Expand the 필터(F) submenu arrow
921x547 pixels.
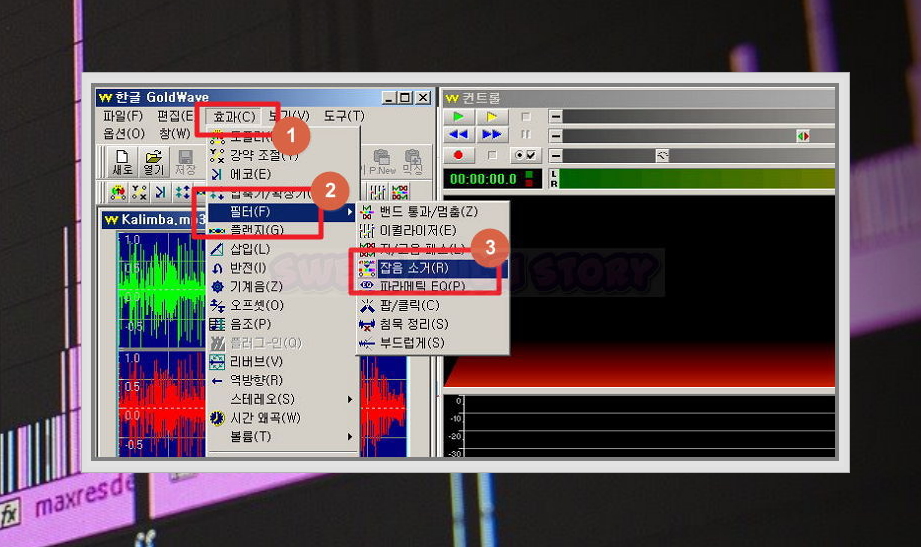pos(350,212)
